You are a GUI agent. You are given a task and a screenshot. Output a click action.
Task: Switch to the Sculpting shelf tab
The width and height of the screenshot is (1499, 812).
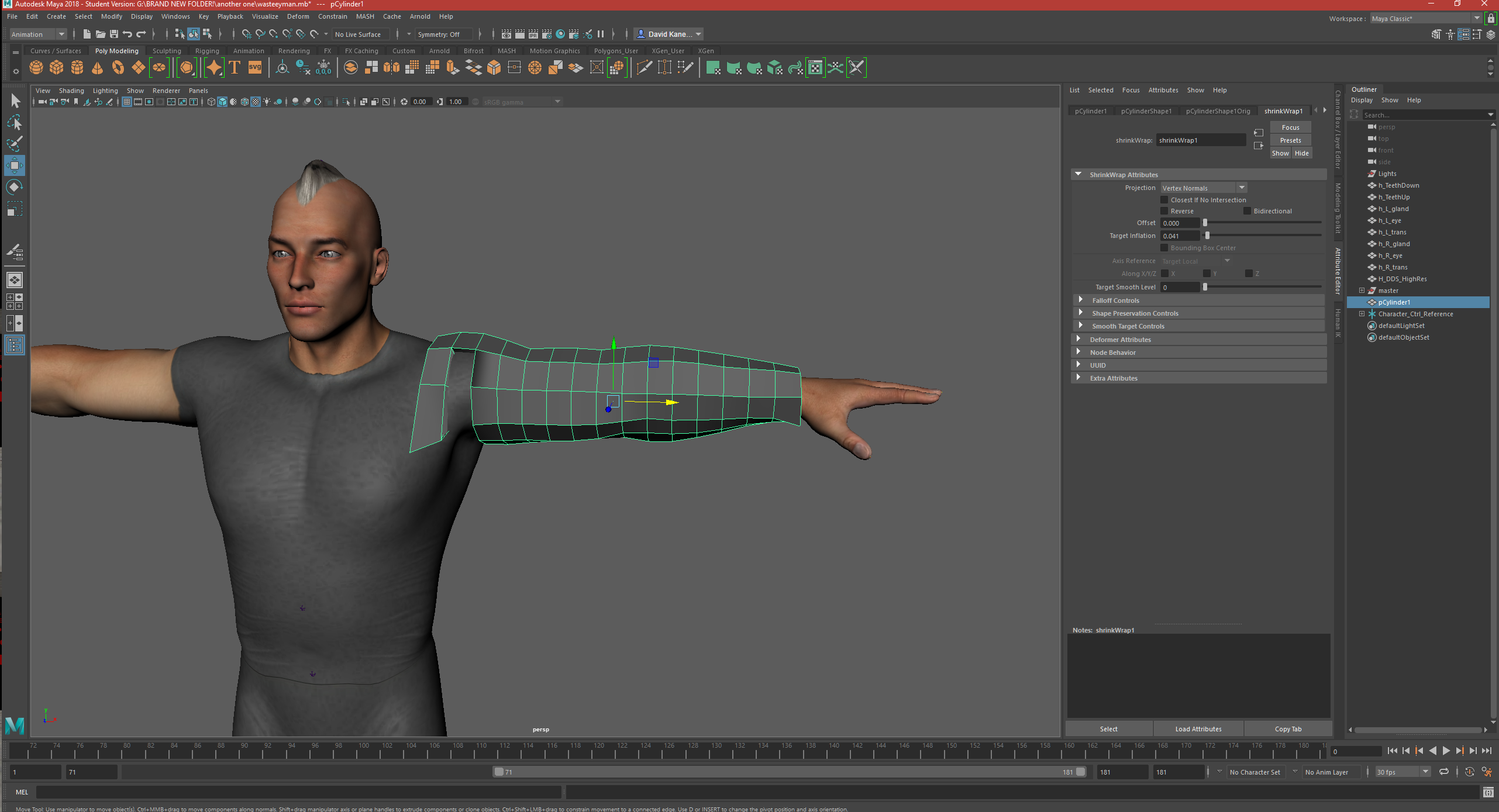click(x=167, y=51)
